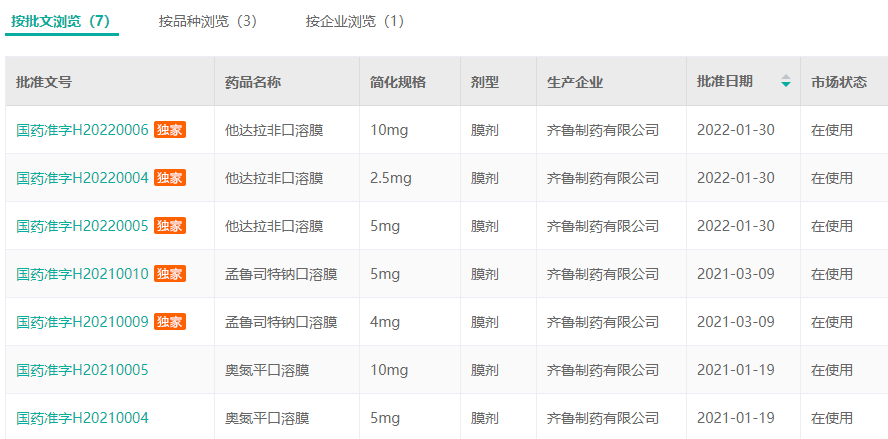This screenshot has height=439, width=888.
Task: Open the 按企业浏览 tab
Action: tap(355, 21)
